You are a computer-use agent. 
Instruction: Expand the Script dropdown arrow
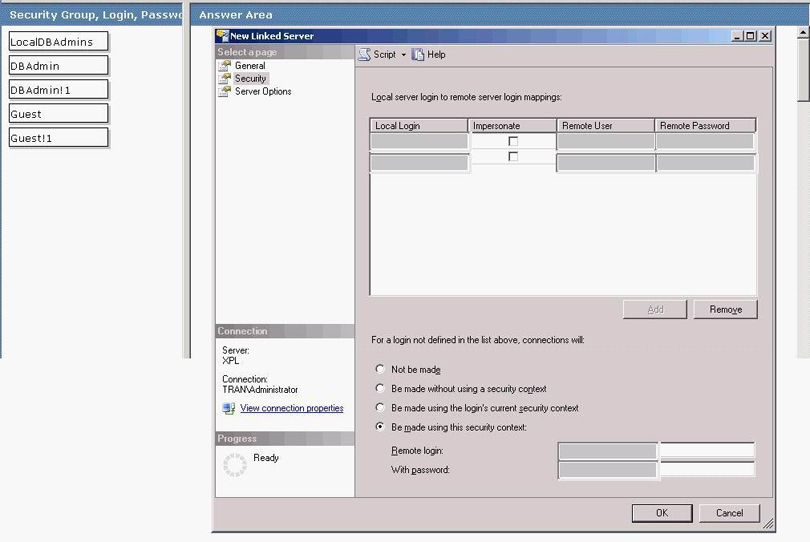404,55
